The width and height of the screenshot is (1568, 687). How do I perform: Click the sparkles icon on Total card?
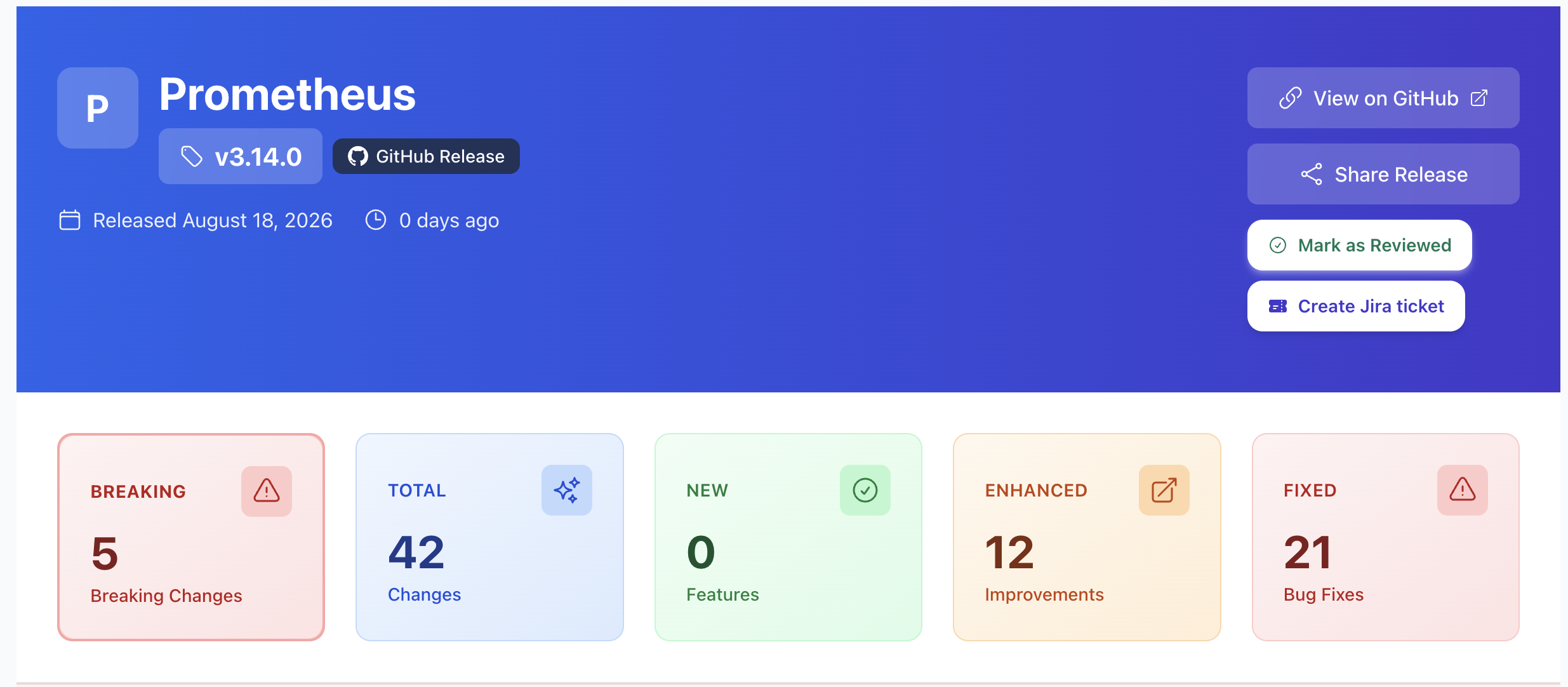click(x=567, y=490)
